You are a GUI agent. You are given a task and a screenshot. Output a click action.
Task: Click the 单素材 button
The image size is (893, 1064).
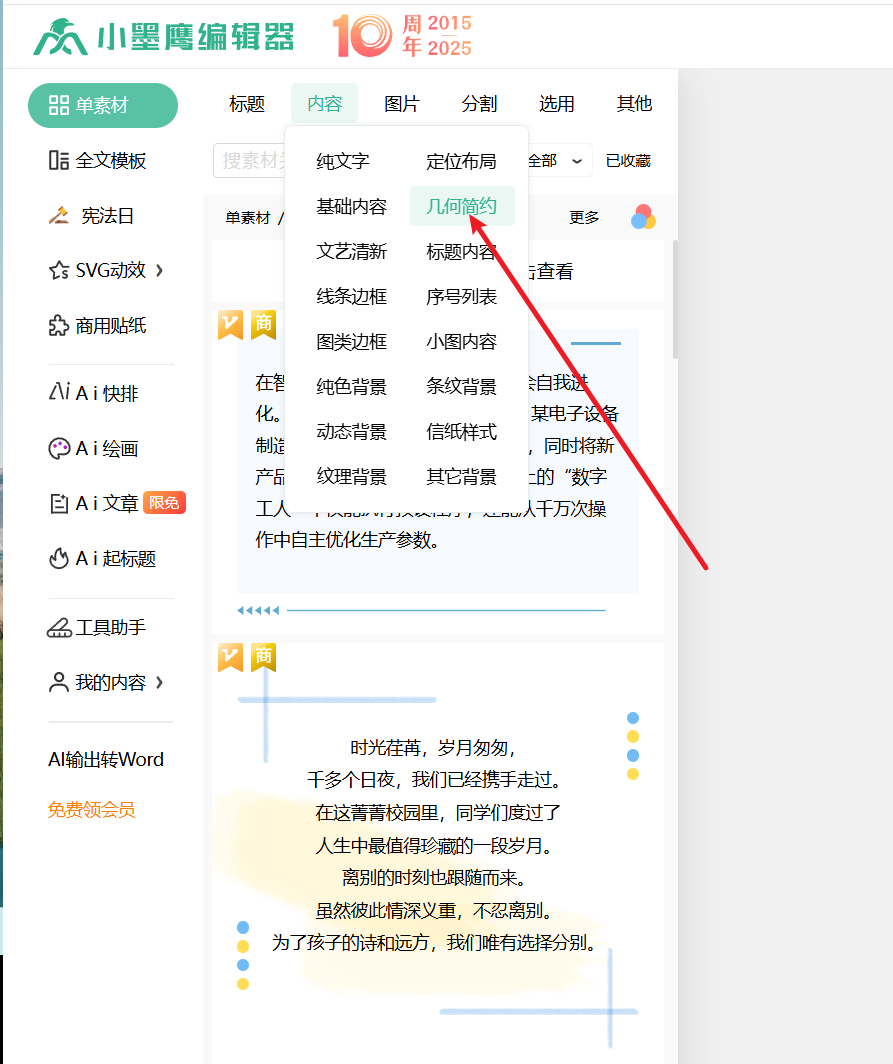[x=102, y=105]
